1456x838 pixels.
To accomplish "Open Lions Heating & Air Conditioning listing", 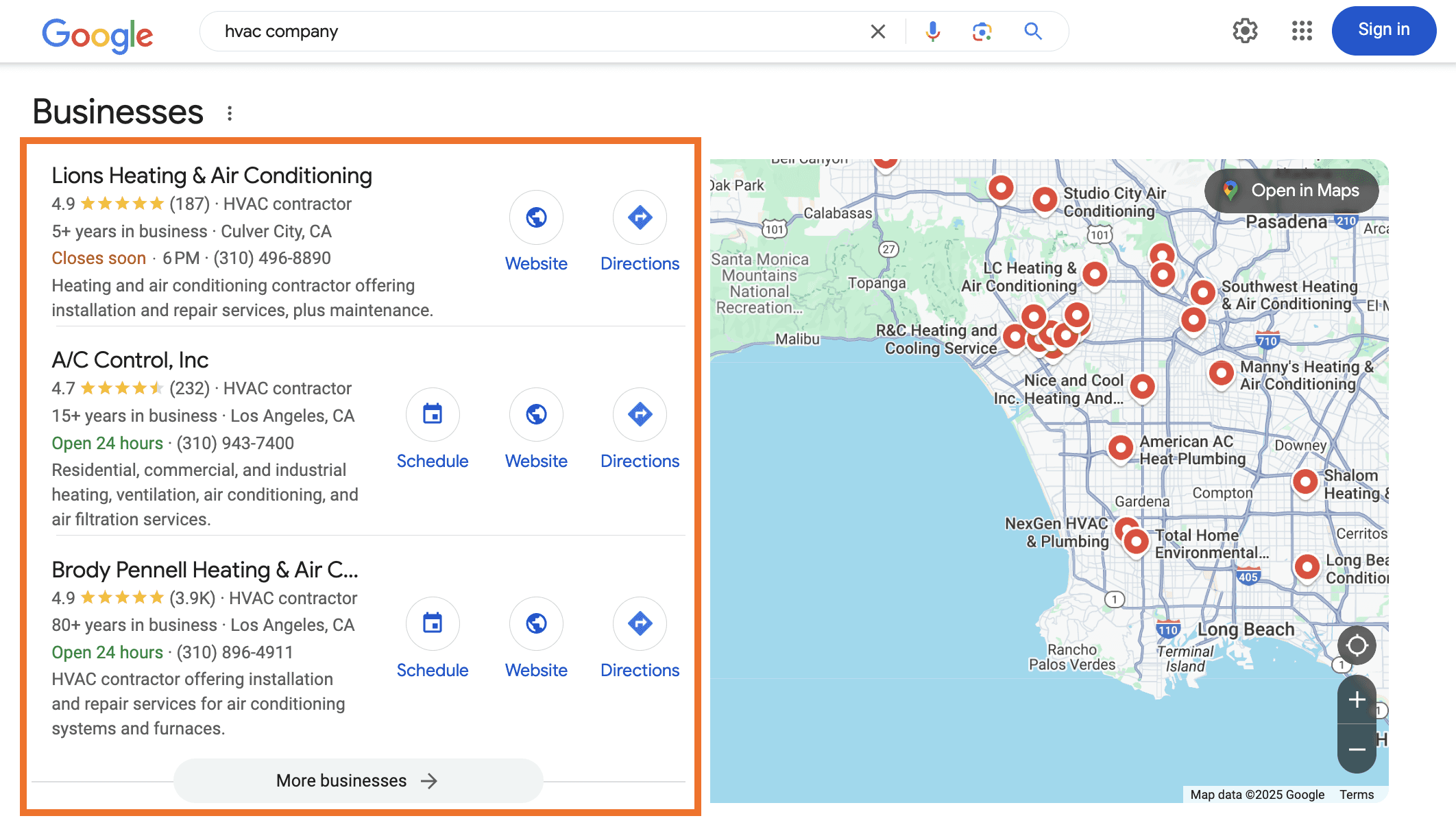I will [x=212, y=176].
